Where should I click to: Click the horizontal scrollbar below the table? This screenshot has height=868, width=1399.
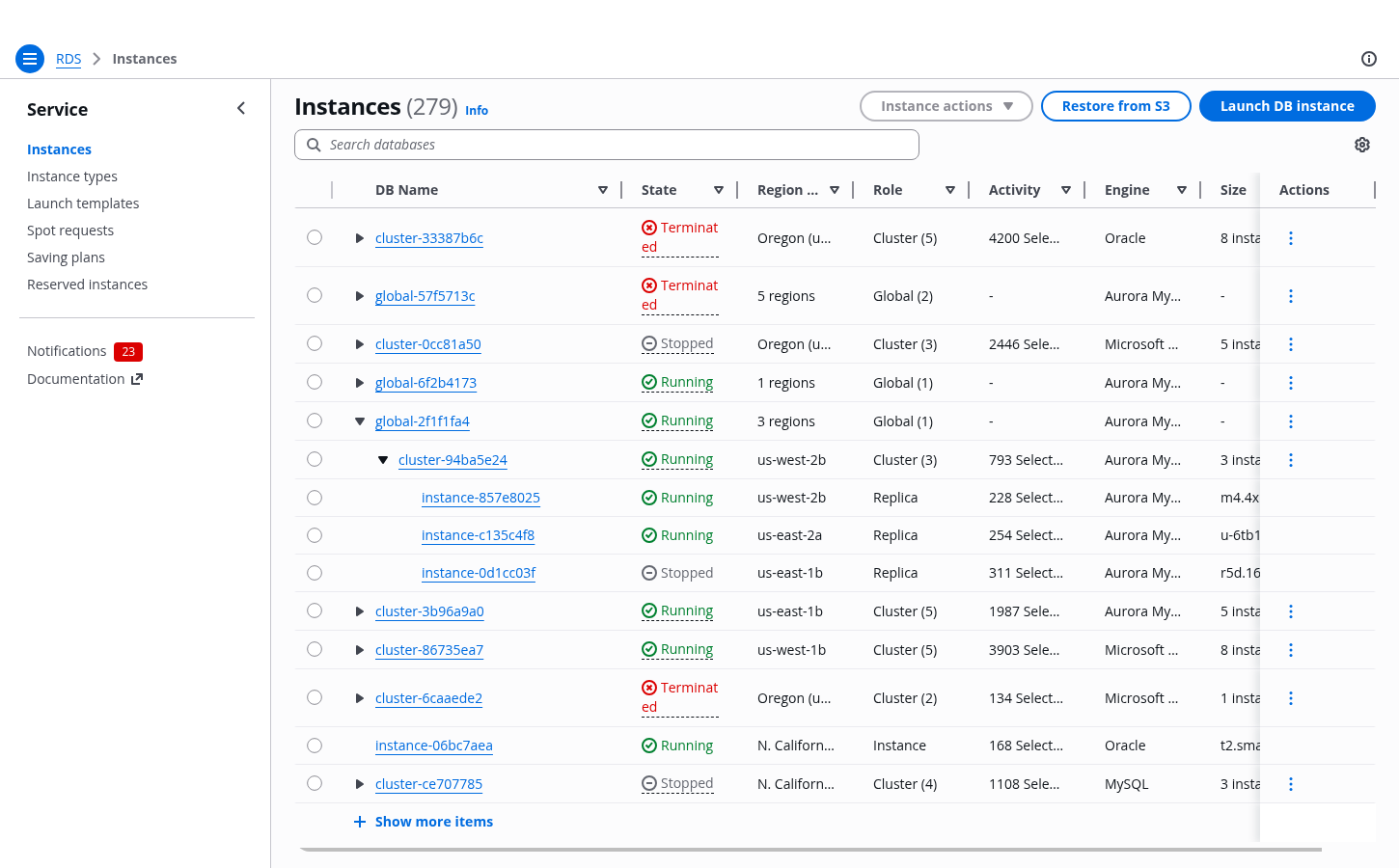click(x=810, y=850)
